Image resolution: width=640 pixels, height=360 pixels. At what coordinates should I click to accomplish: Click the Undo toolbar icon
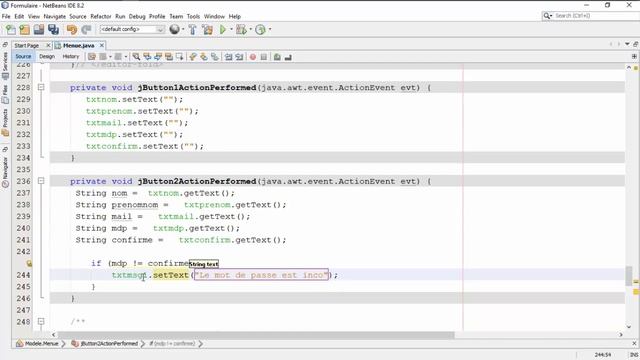click(72, 29)
